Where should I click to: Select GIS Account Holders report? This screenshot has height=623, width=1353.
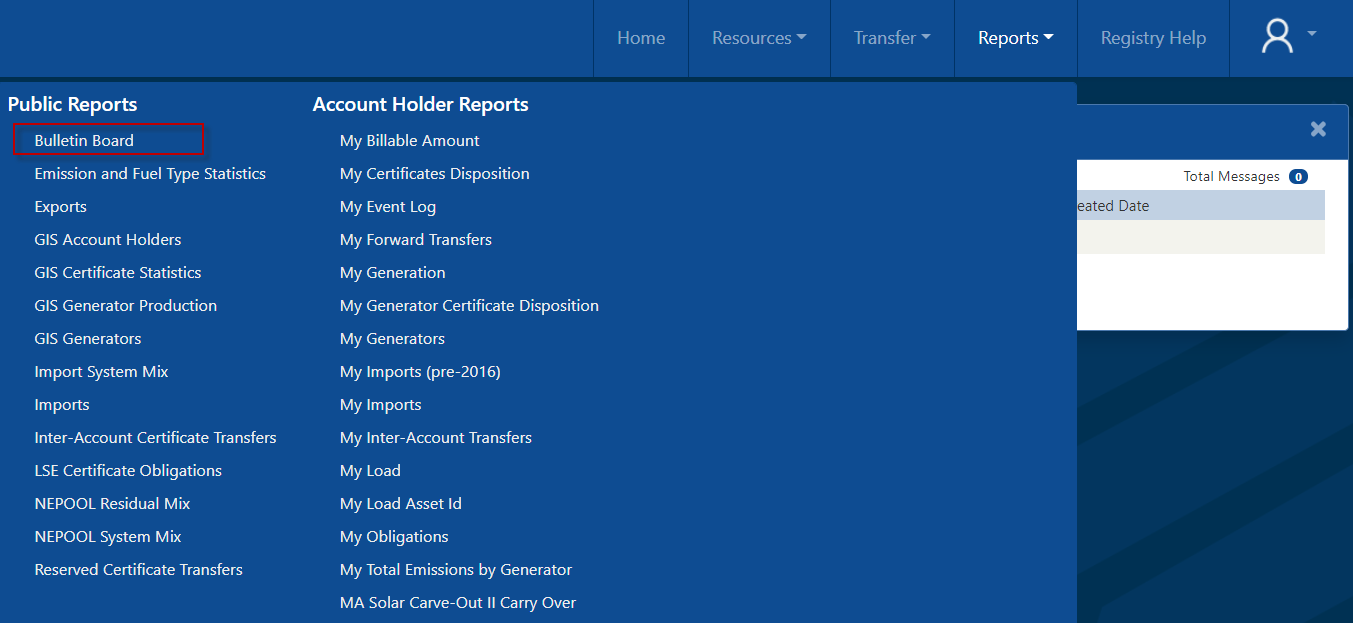(x=108, y=240)
